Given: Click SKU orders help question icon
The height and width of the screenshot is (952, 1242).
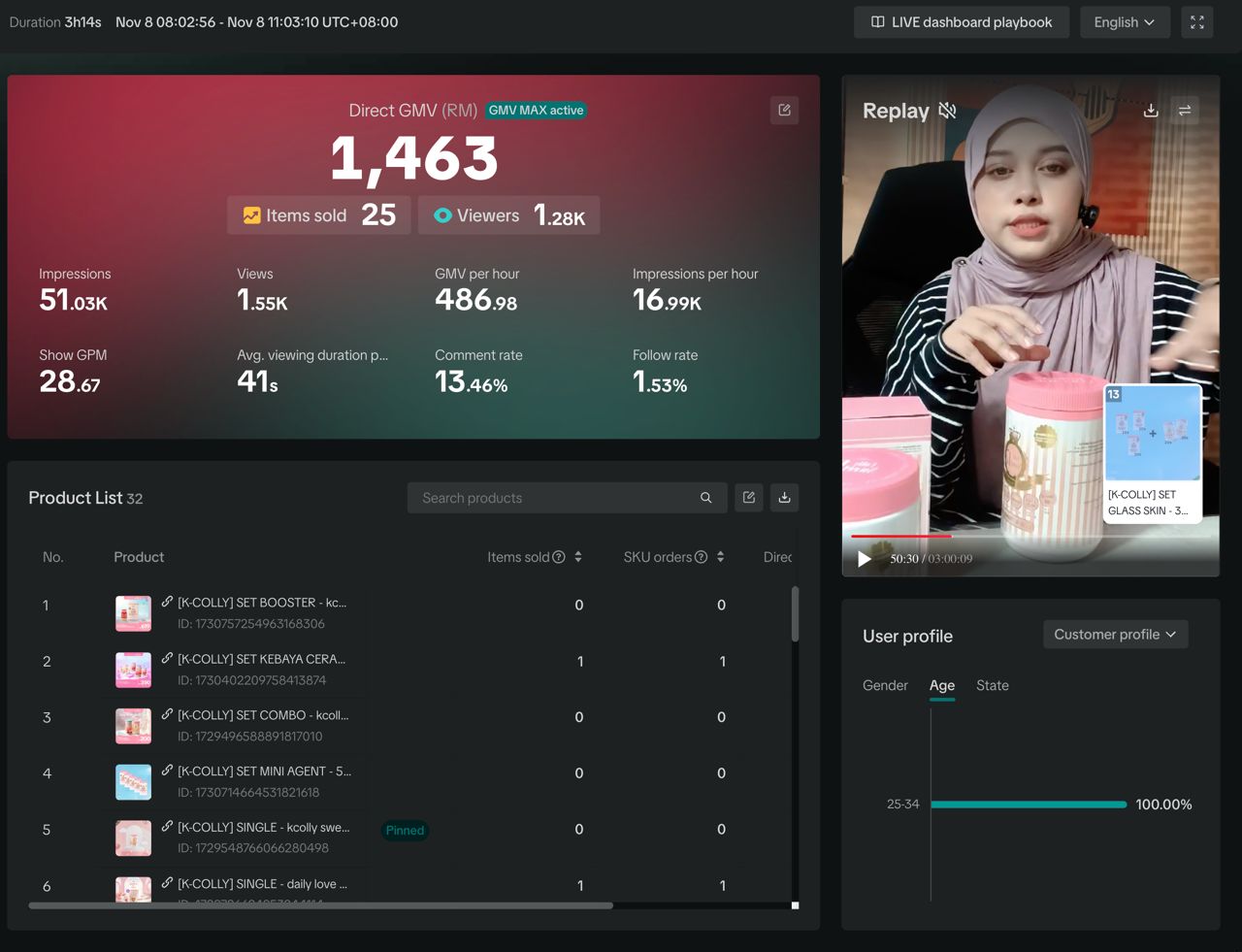Looking at the screenshot, I should coord(701,557).
